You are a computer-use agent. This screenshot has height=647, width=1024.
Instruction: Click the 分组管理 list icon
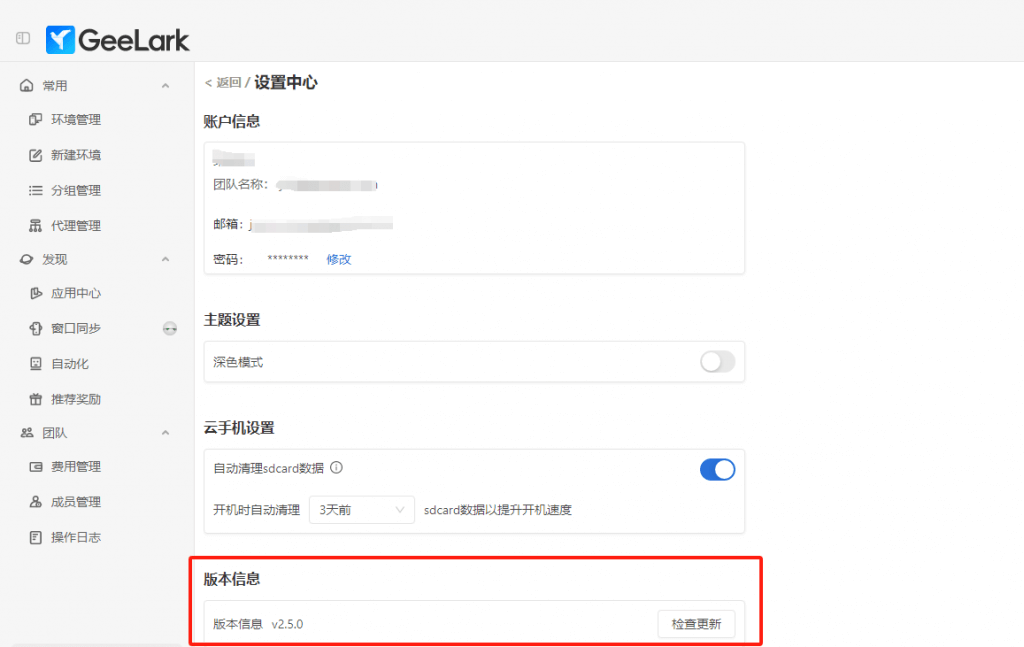[35, 190]
